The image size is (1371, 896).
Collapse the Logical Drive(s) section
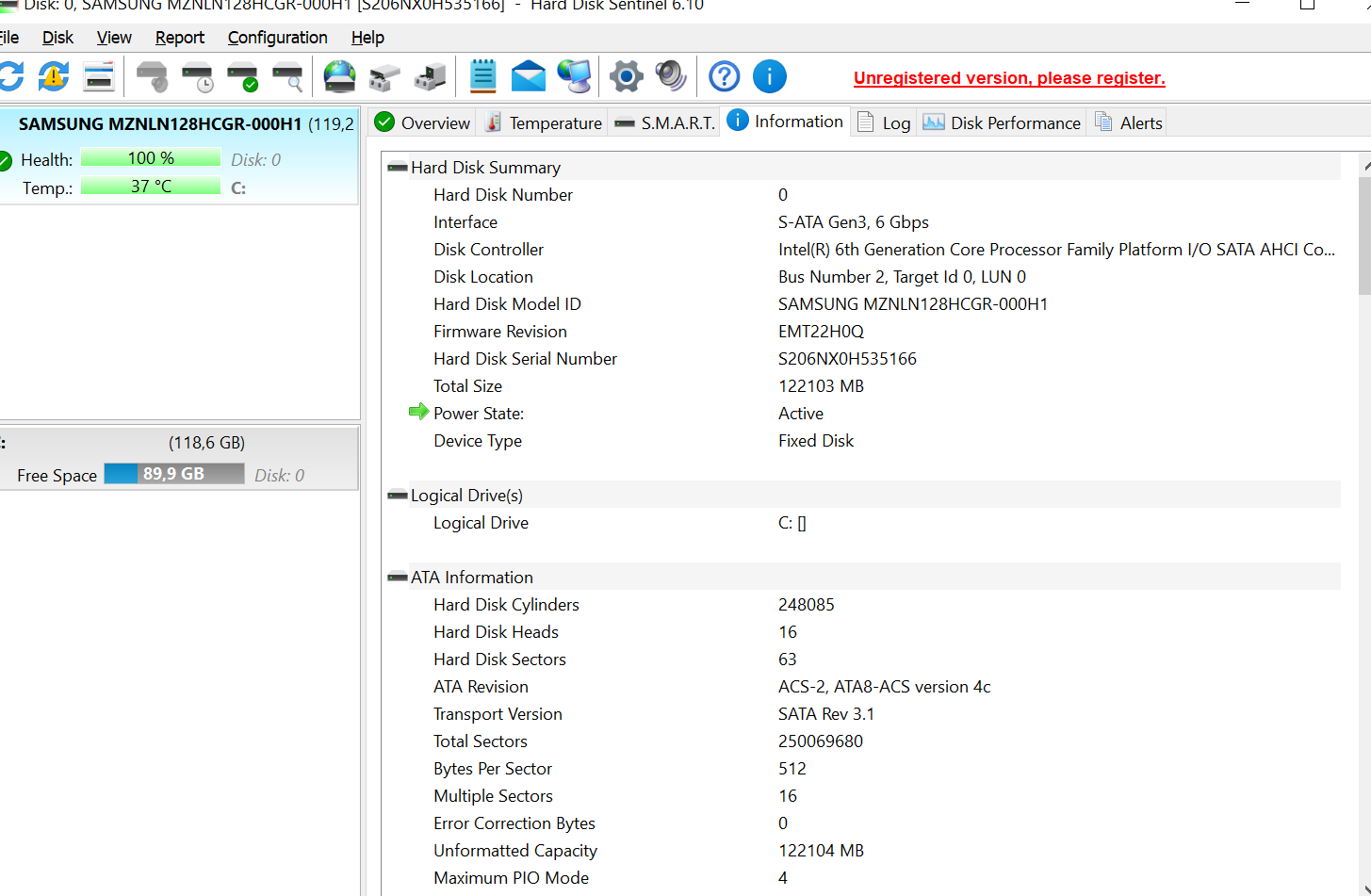click(x=398, y=496)
